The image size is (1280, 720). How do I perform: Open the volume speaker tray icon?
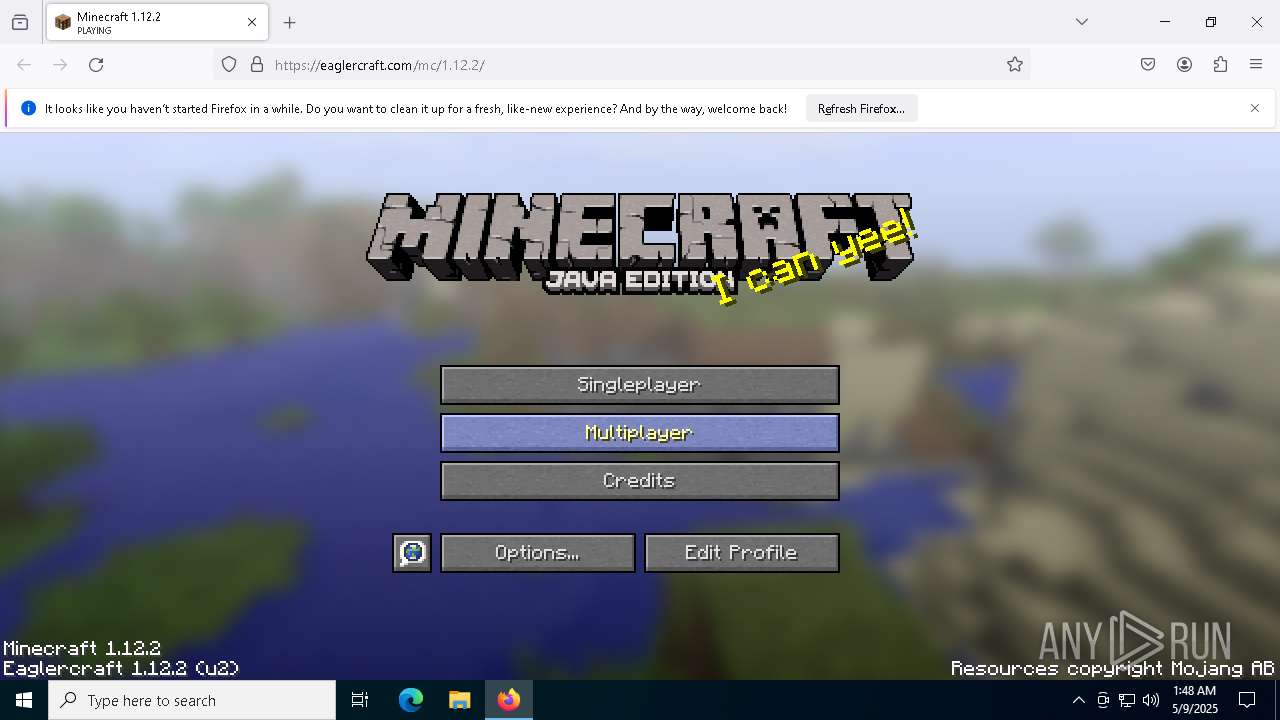pos(1151,700)
